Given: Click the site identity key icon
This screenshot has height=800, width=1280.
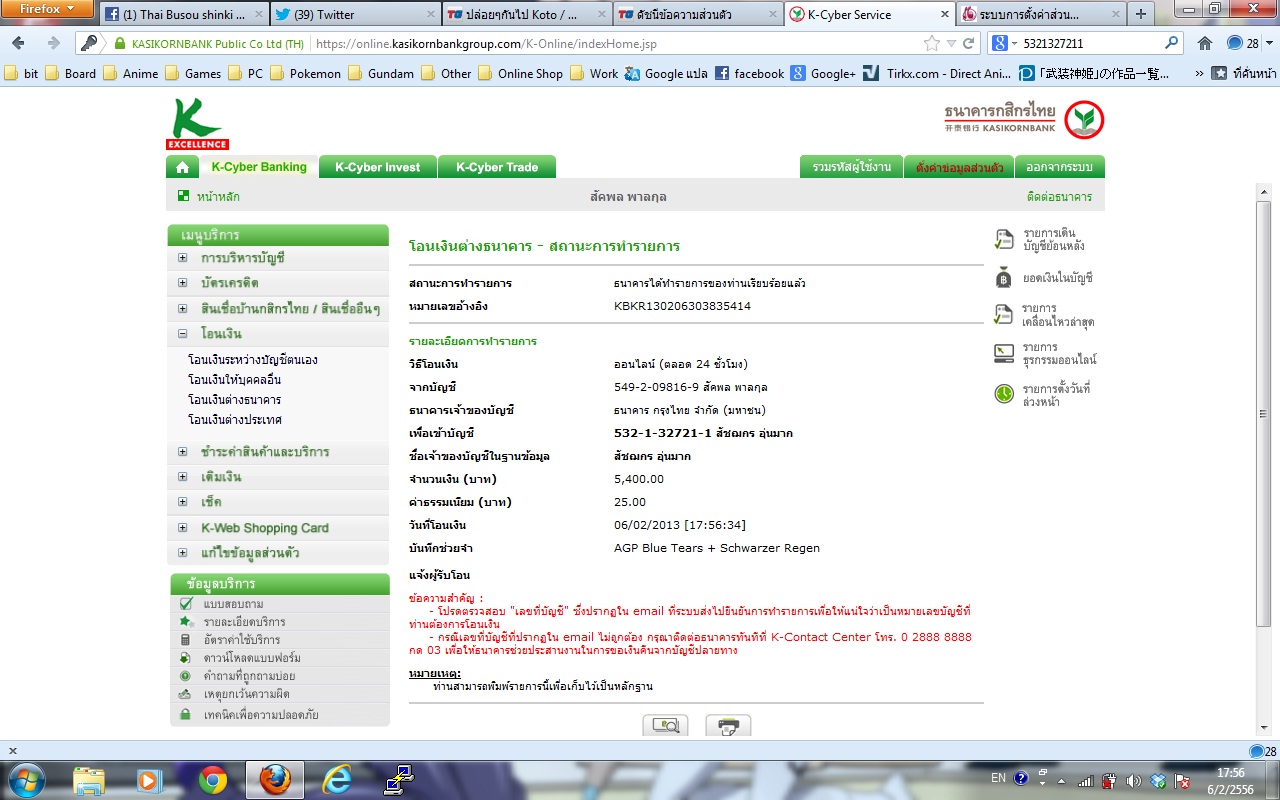Looking at the screenshot, I should point(89,44).
